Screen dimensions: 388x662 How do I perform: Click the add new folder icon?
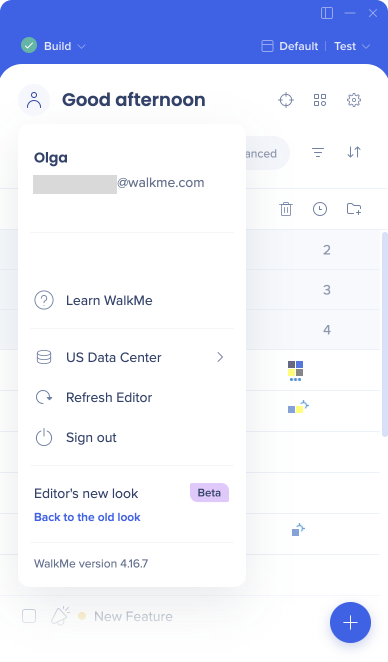[x=354, y=209]
